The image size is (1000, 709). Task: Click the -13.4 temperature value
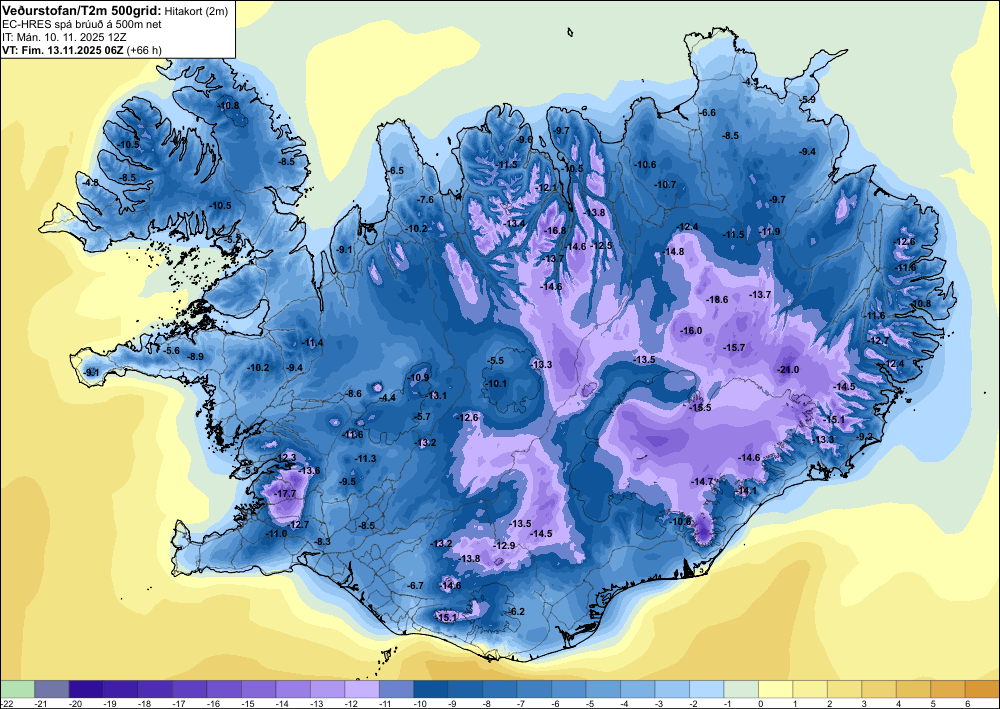(514, 223)
